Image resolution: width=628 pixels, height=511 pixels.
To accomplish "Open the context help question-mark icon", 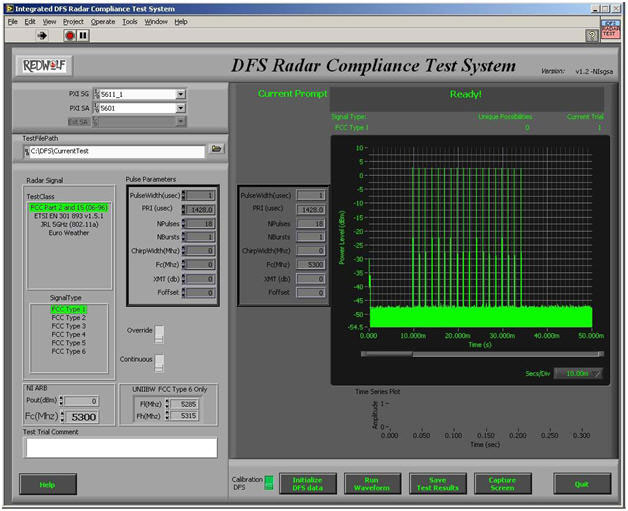I will click(592, 35).
